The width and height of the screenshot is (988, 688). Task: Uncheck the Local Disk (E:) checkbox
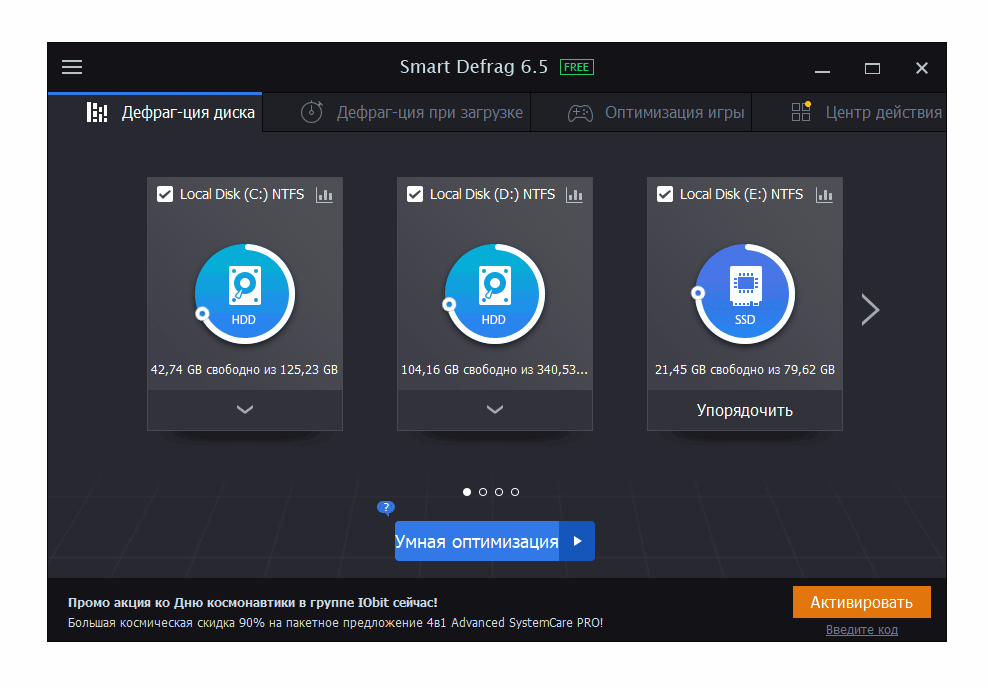[x=666, y=195]
